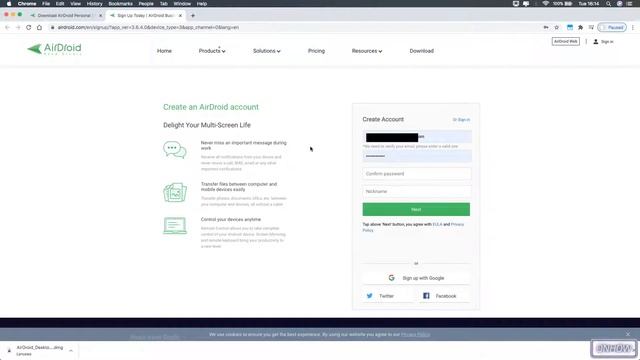Screen dimensions: 640x360
Task: Click the password input field
Action: (x=417, y=156)
